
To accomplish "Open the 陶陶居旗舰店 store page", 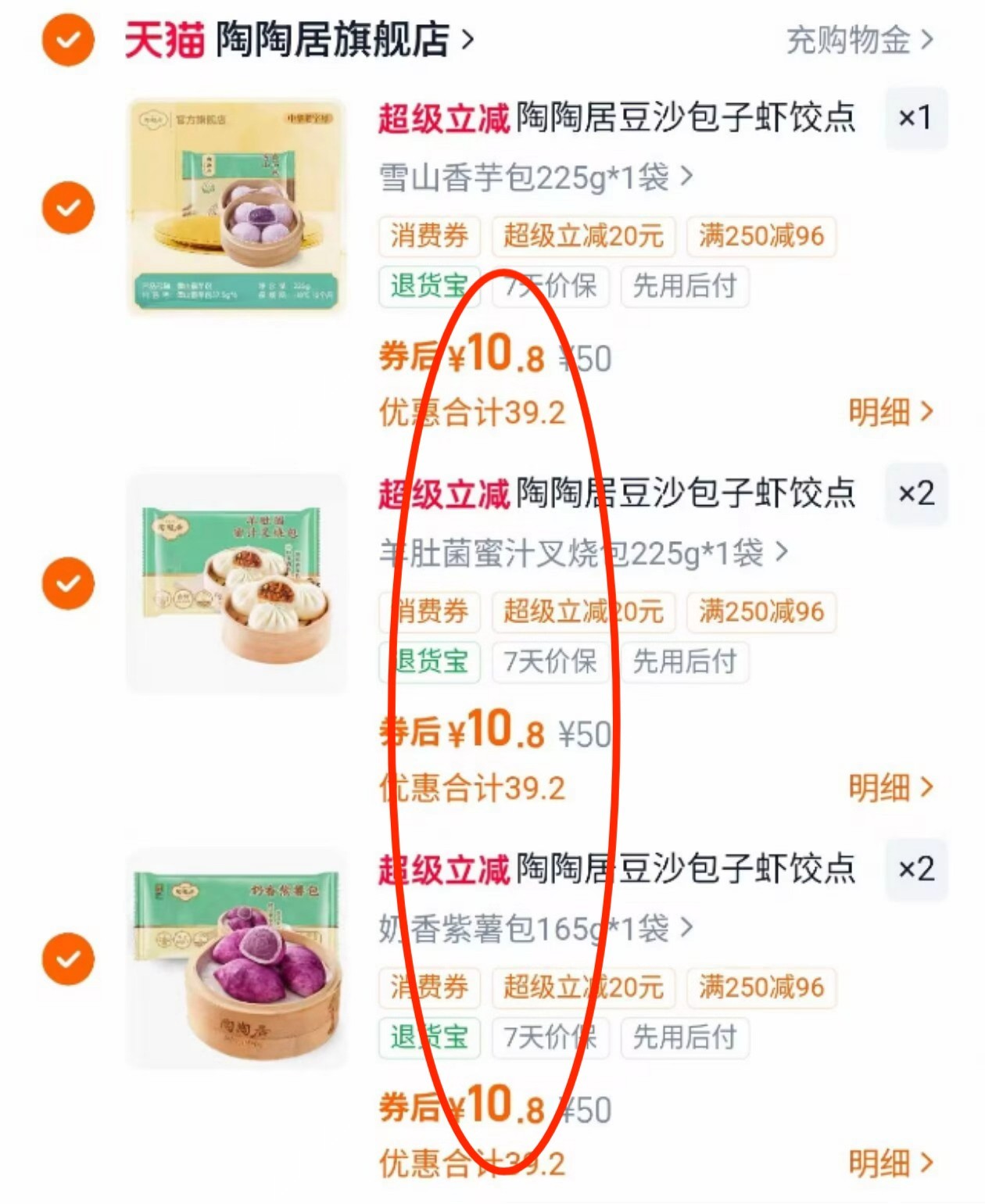I will [345, 39].
